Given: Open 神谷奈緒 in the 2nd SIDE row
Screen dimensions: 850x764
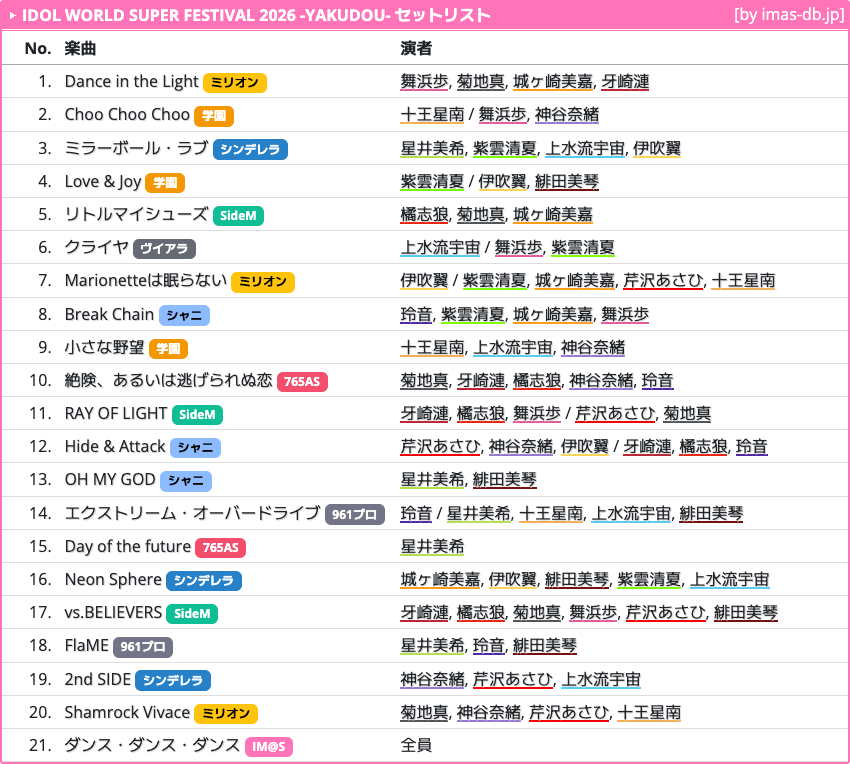Looking at the screenshot, I should (x=433, y=679).
